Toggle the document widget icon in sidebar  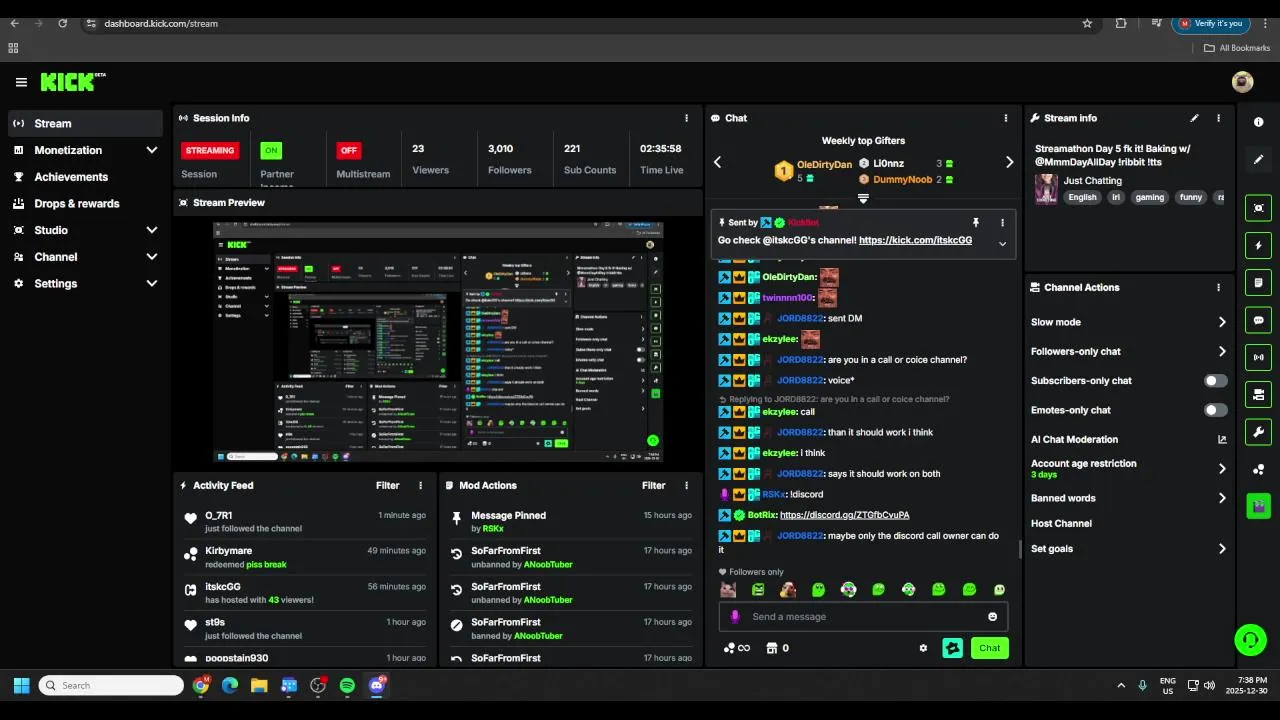[x=1258, y=283]
